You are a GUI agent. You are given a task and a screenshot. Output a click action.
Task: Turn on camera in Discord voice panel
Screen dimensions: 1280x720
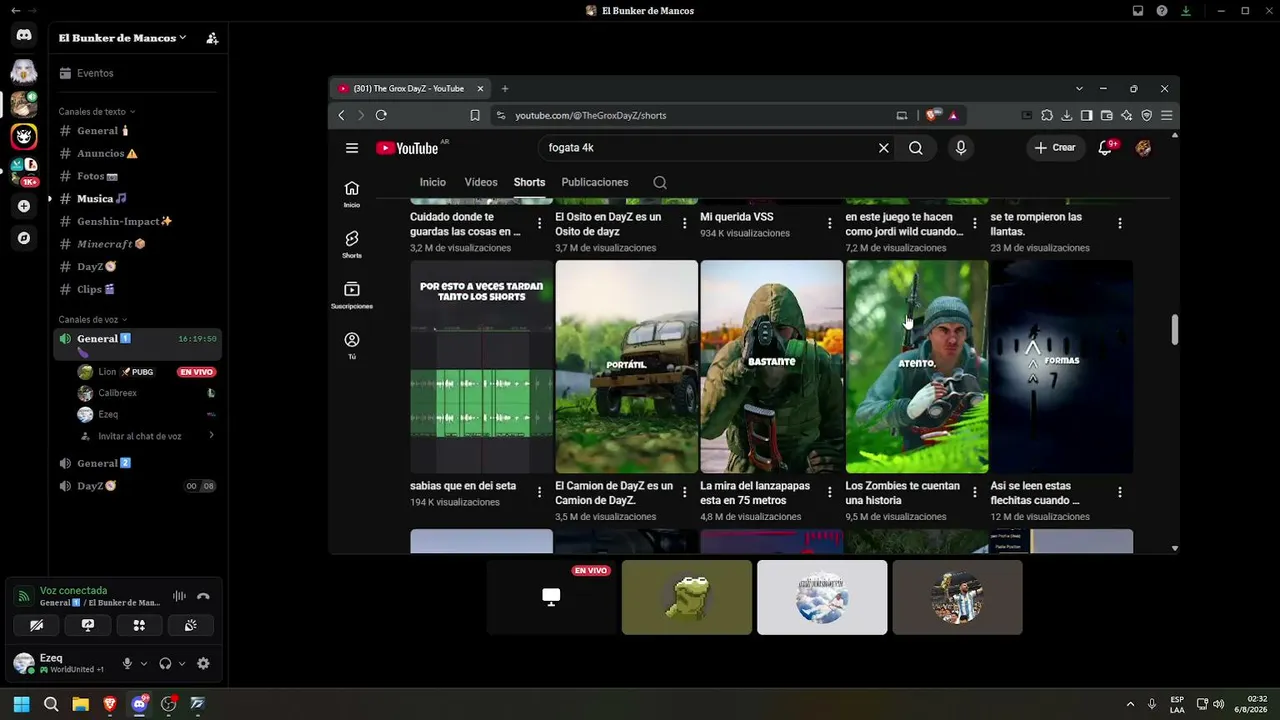(36, 625)
